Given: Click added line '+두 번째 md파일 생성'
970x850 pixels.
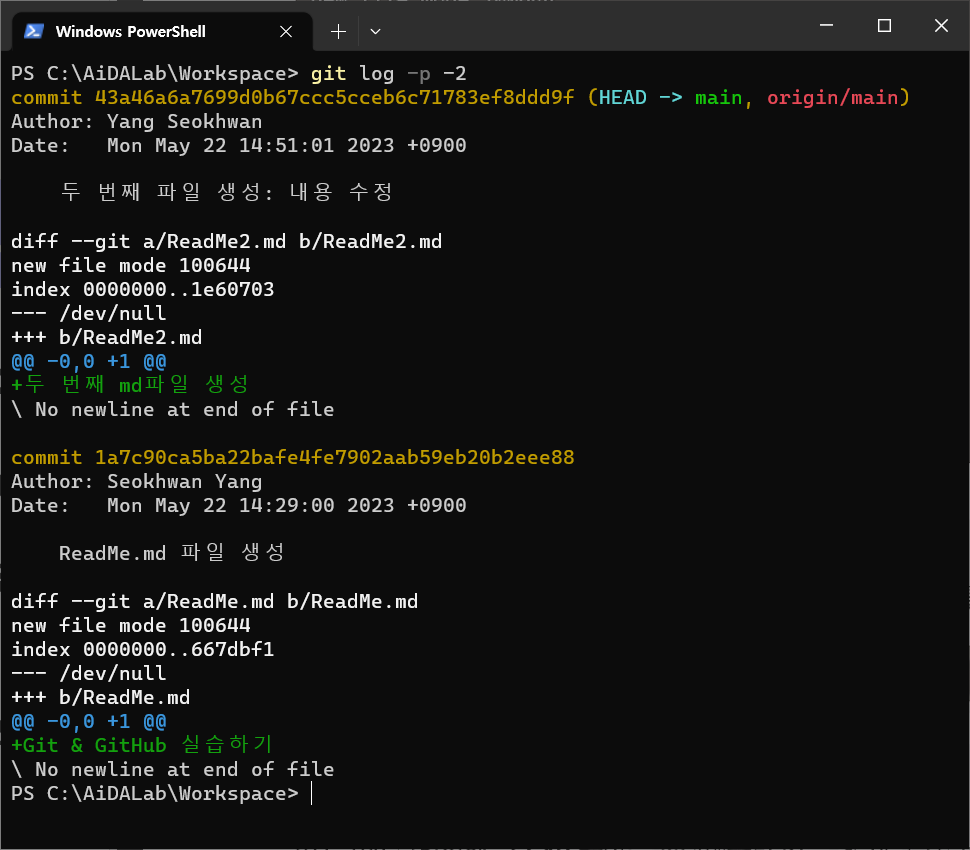Looking at the screenshot, I should [x=130, y=385].
